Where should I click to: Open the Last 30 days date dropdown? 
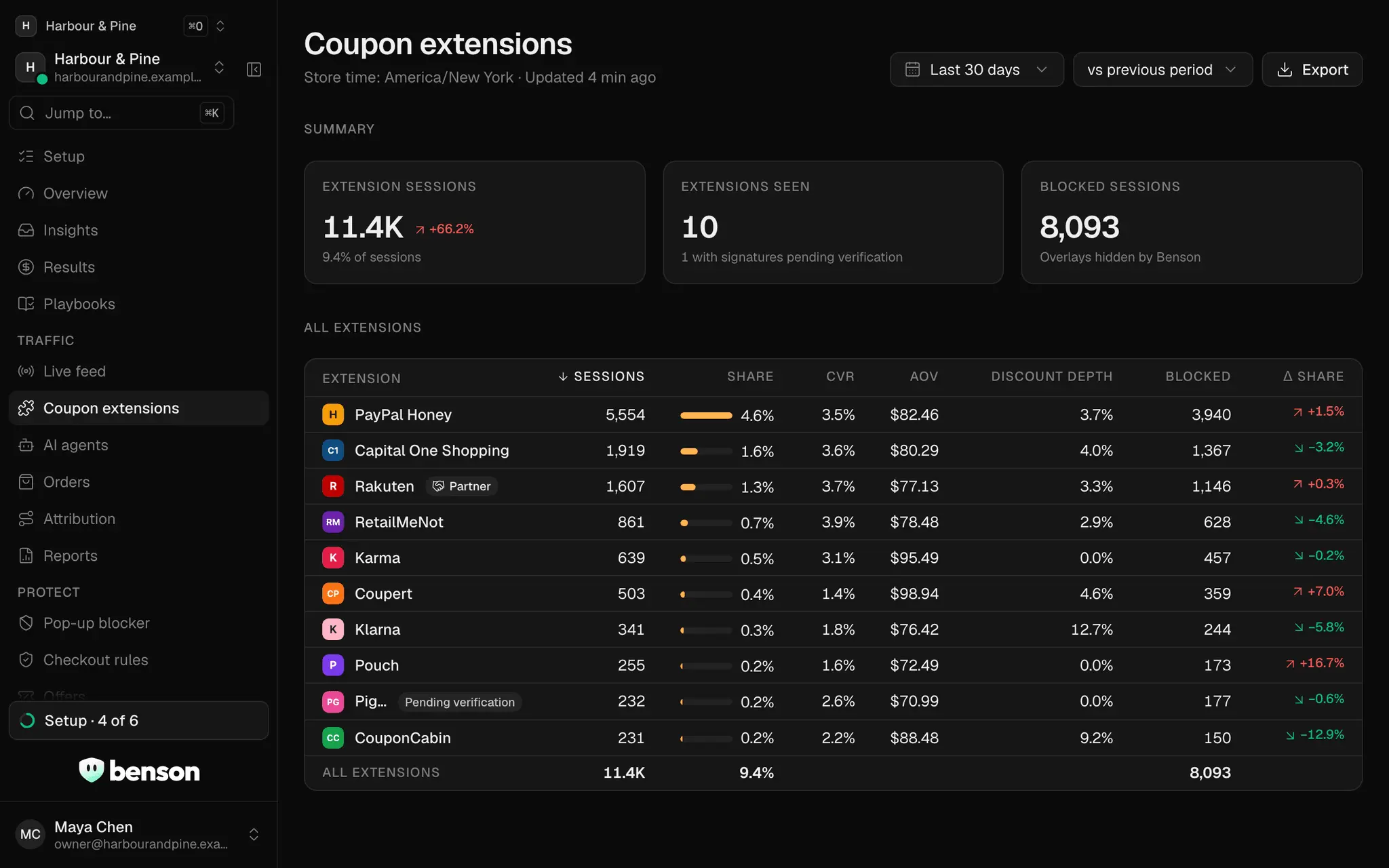[977, 69]
